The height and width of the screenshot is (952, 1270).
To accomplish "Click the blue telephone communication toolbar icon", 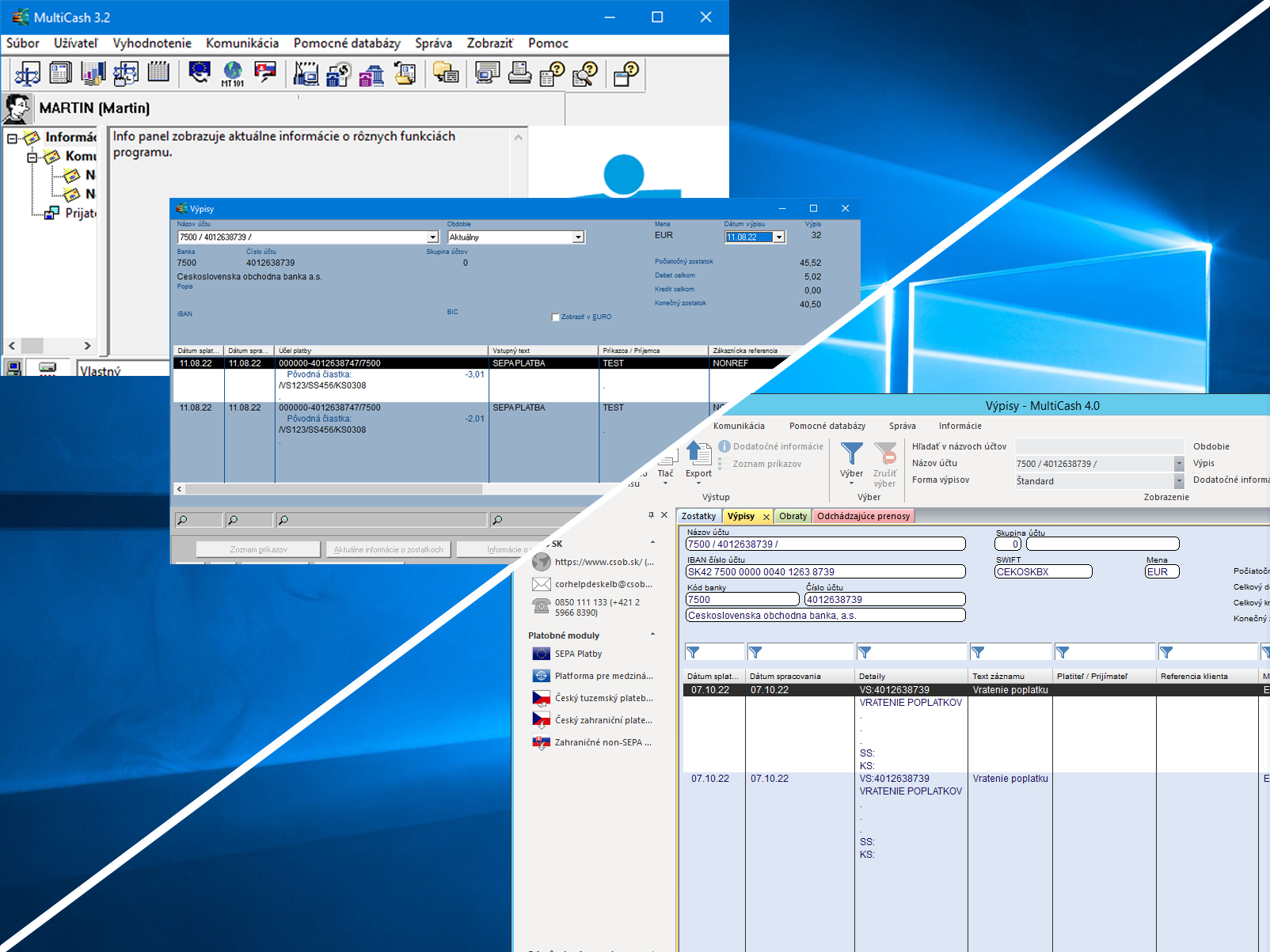I will tap(339, 74).
